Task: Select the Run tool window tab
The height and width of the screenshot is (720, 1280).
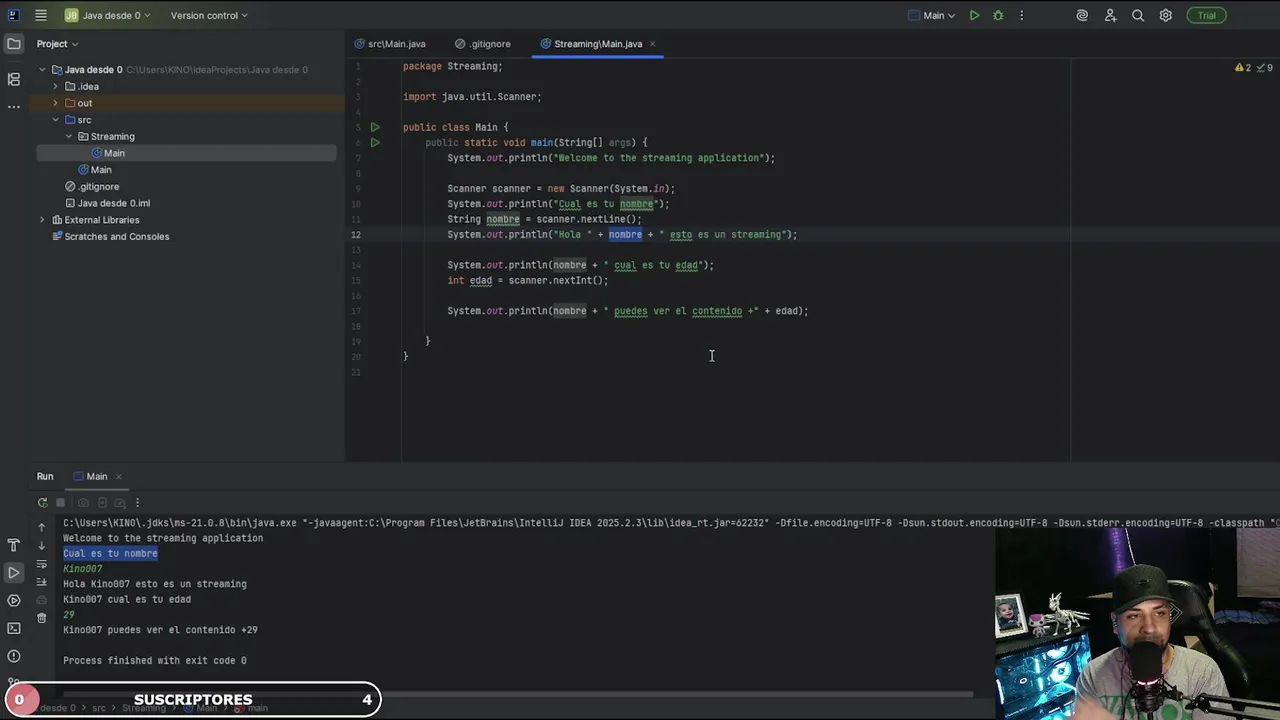Action: (45, 476)
